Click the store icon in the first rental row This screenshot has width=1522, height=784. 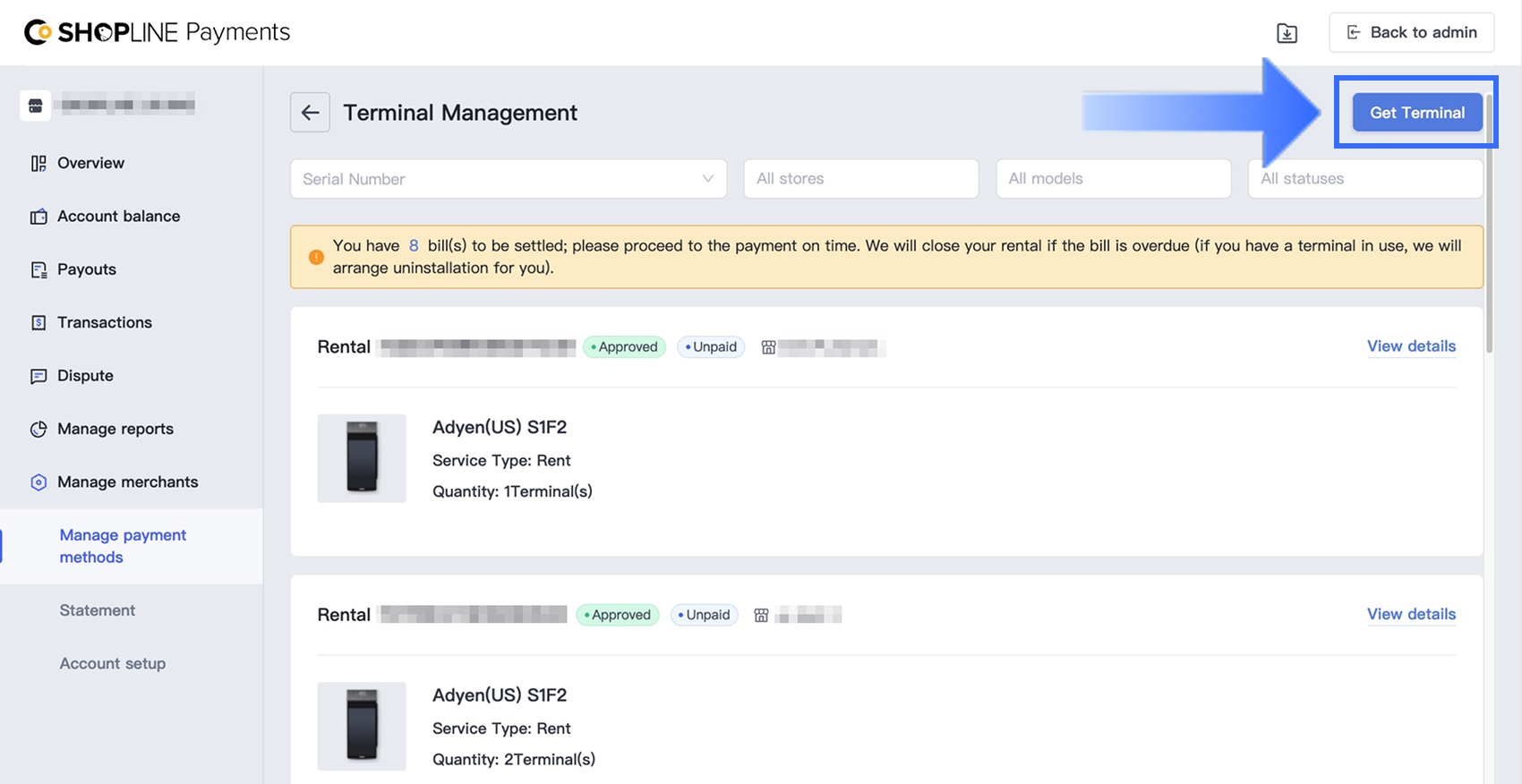pyautogui.click(x=768, y=347)
